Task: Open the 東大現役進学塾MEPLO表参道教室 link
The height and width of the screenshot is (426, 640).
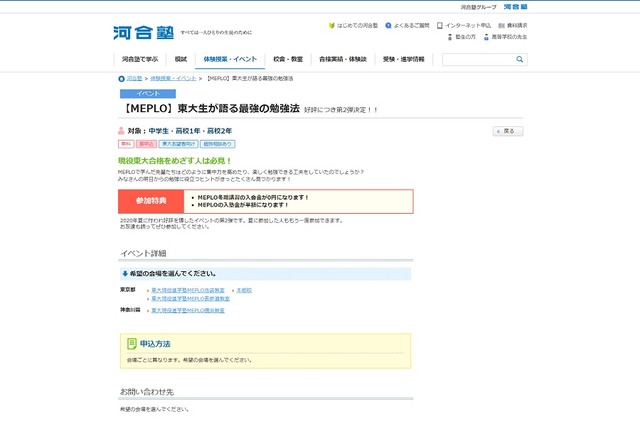Action: pyautogui.click(x=190, y=299)
